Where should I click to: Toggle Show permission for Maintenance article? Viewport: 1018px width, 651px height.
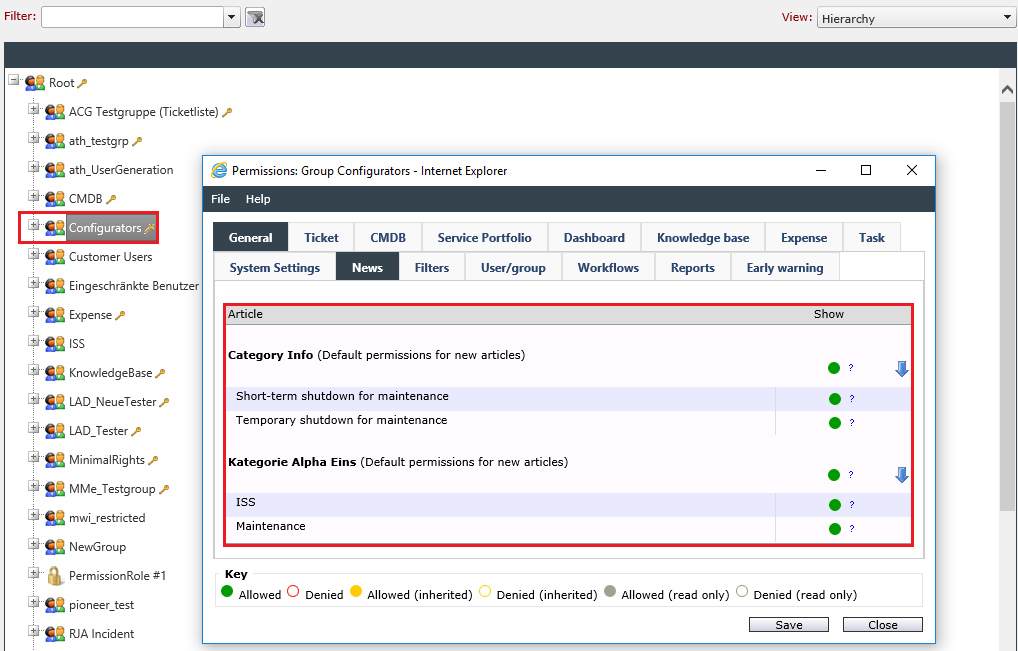pos(835,529)
